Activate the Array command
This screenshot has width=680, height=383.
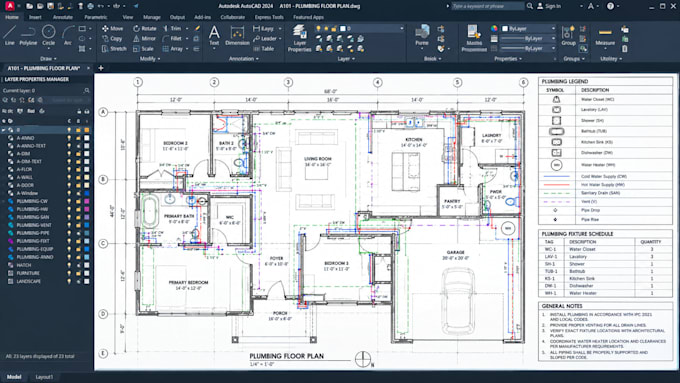[x=173, y=49]
